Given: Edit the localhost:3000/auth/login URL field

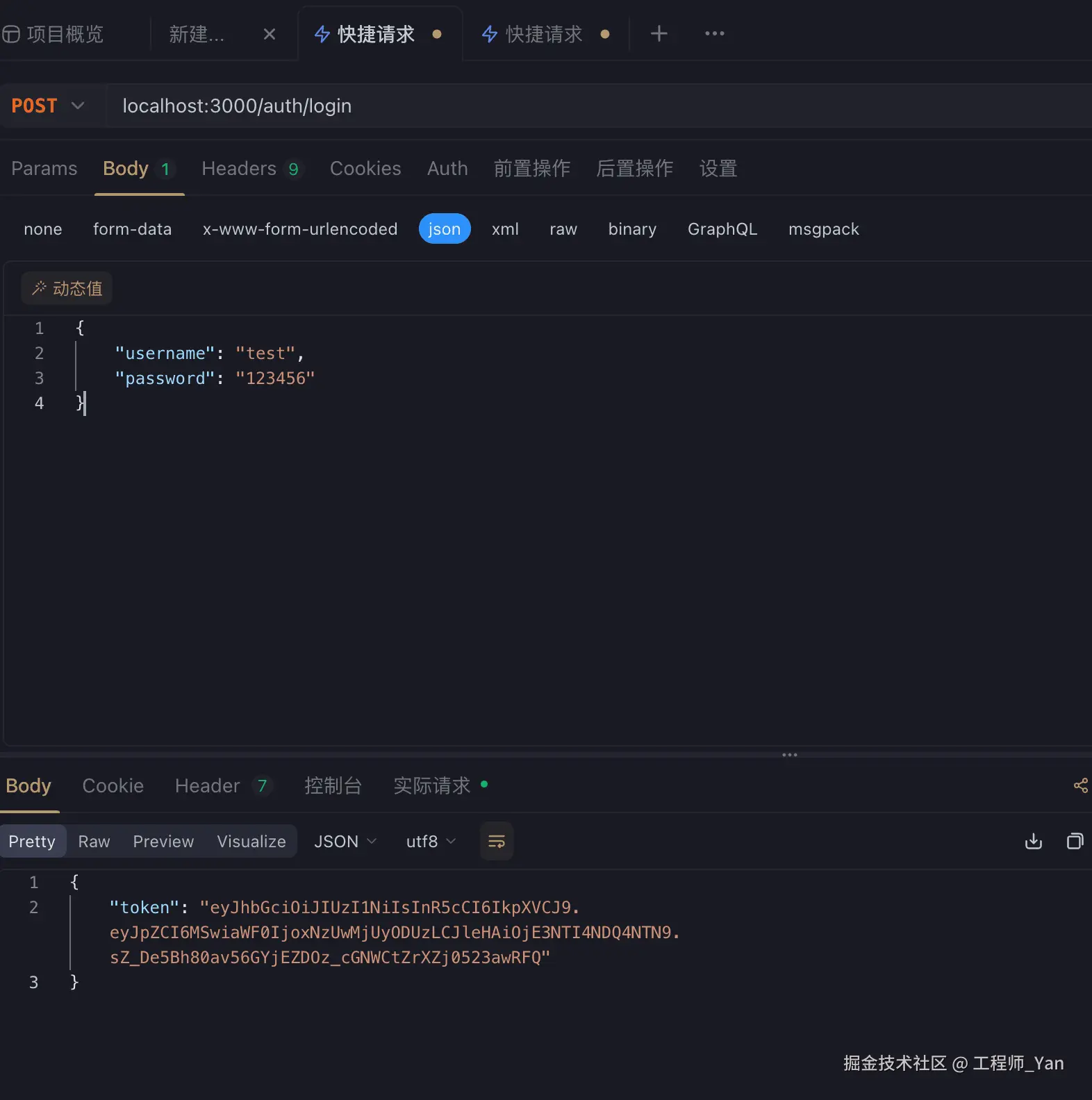Looking at the screenshot, I should click(599, 106).
